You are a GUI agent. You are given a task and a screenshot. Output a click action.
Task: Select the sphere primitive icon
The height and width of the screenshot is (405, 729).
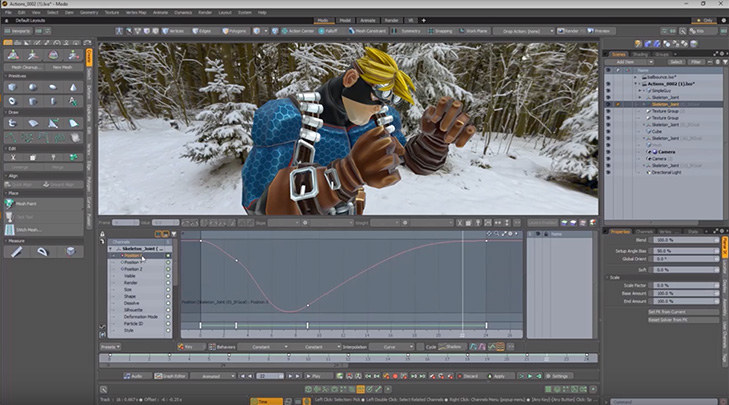(x=31, y=87)
